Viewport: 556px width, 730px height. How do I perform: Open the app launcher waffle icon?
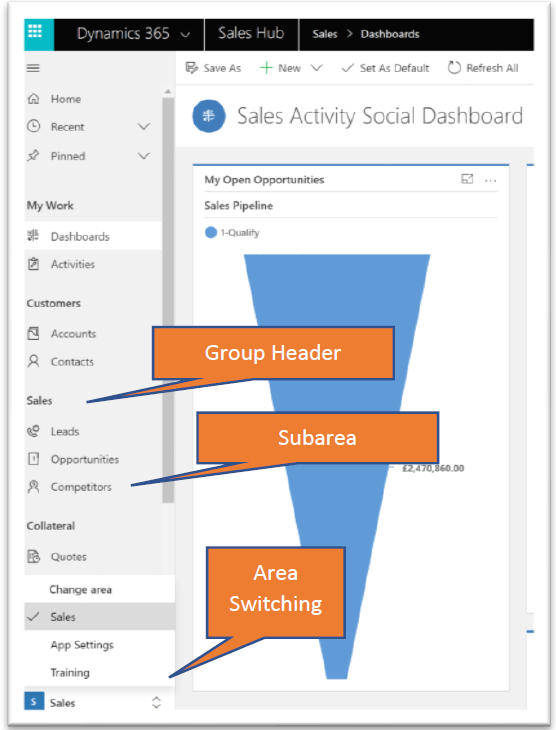pos(35,34)
